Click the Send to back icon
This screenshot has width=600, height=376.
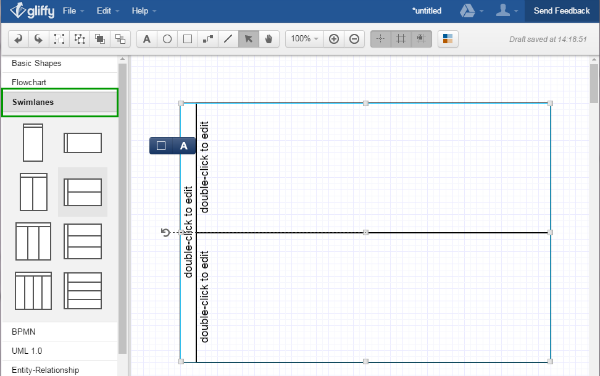[120, 39]
